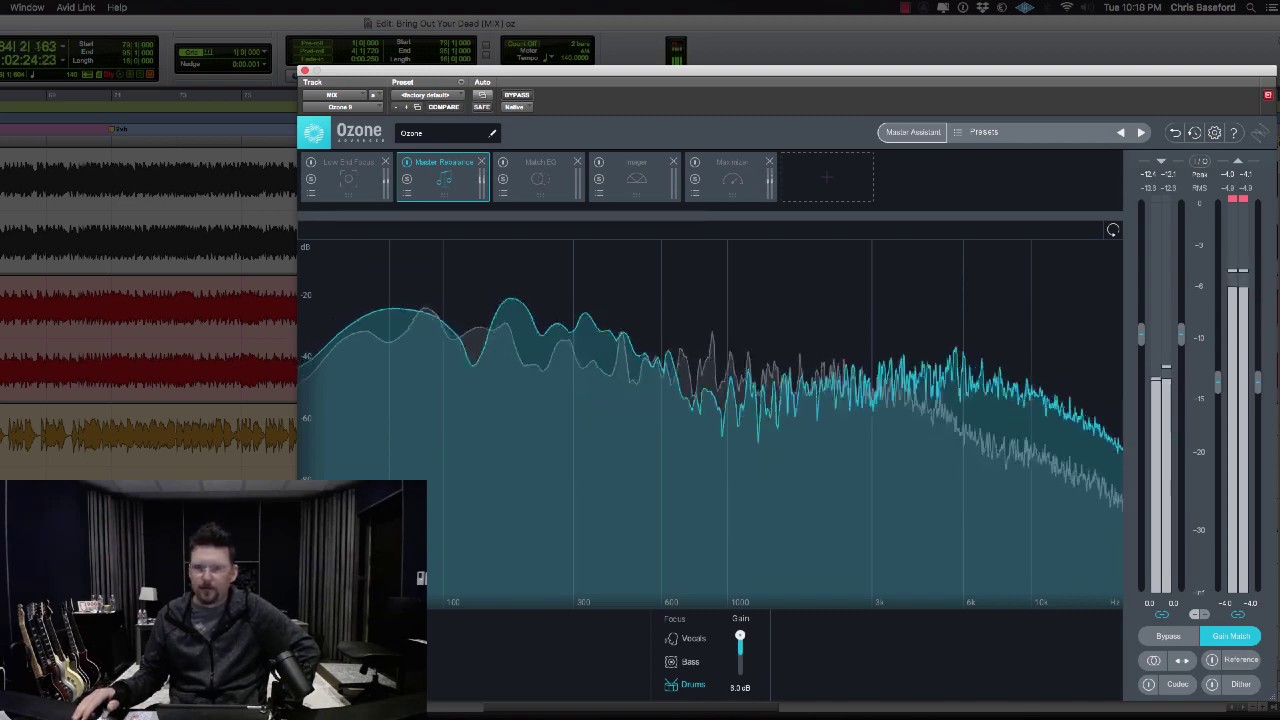Open the Ozone 8 insert dropdown
Viewport: 1280px width, 720px height.
(341, 107)
